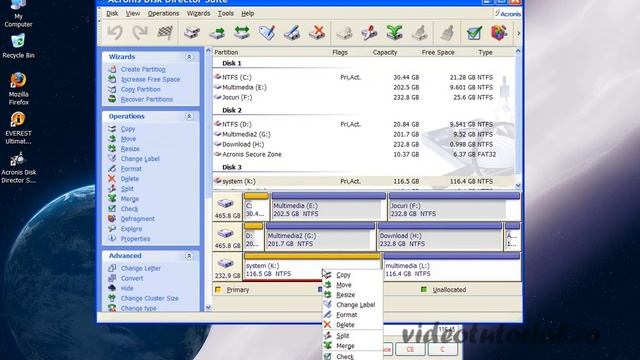Open the Recycle Bin desktop icon

point(18,46)
